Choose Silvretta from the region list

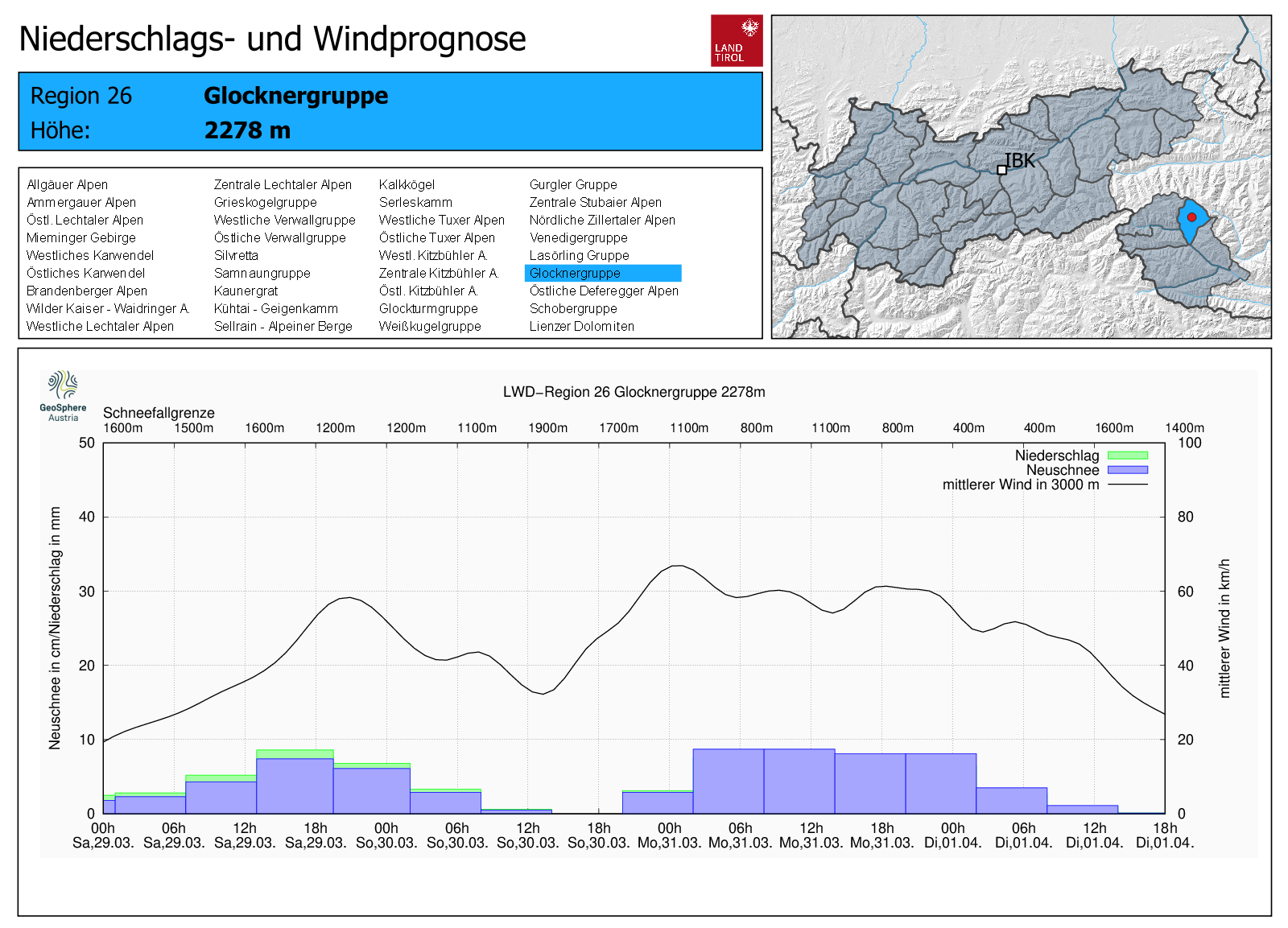coord(236,256)
